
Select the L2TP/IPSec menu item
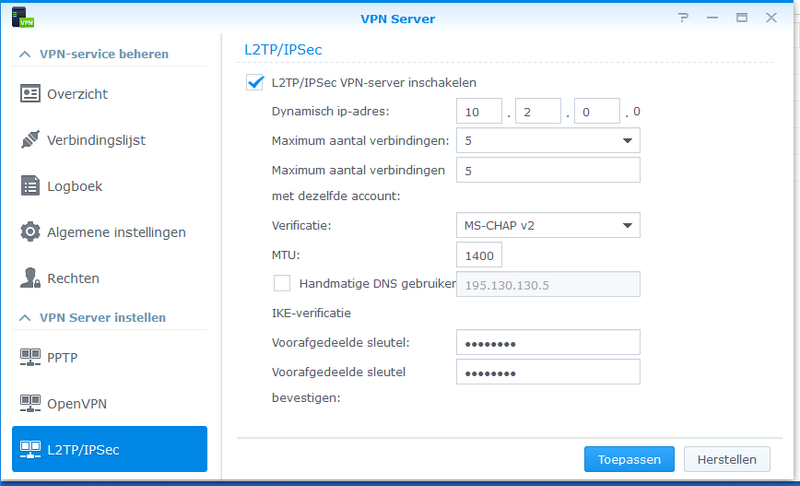click(x=109, y=449)
